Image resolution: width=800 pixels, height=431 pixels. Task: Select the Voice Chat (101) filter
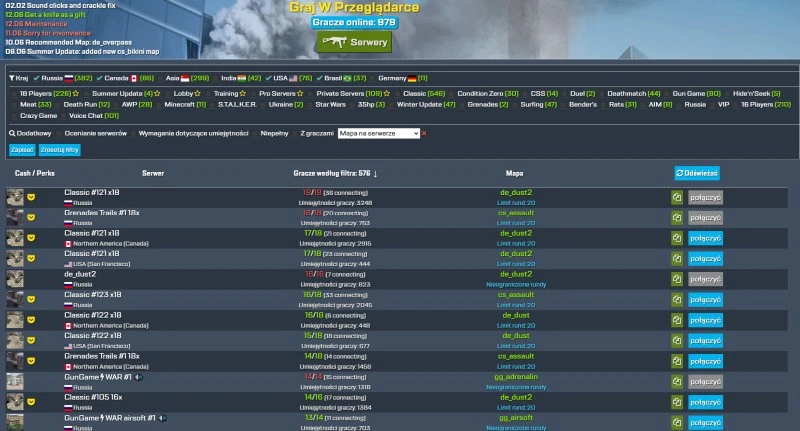pyautogui.click(x=64, y=116)
